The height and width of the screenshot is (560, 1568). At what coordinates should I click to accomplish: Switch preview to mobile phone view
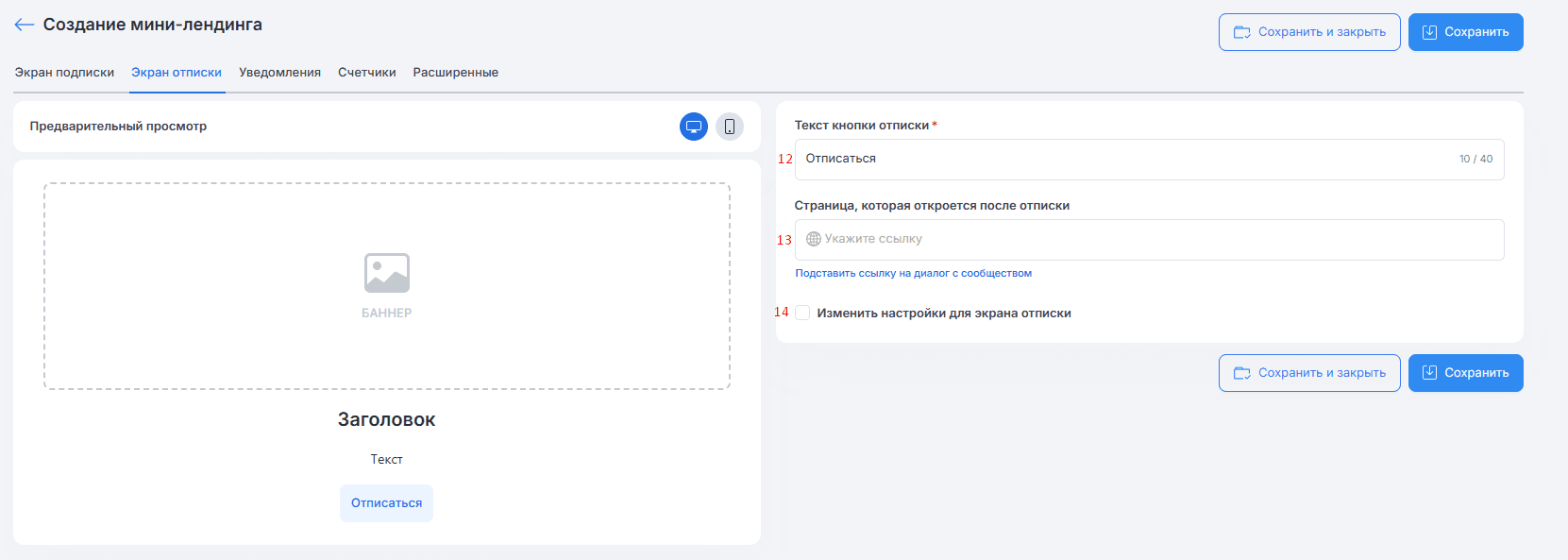[730, 127]
